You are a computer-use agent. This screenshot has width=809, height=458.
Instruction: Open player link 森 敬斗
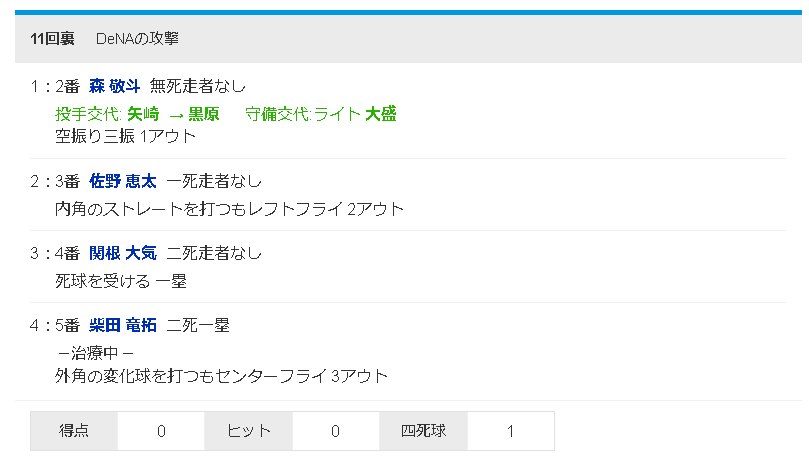(114, 86)
